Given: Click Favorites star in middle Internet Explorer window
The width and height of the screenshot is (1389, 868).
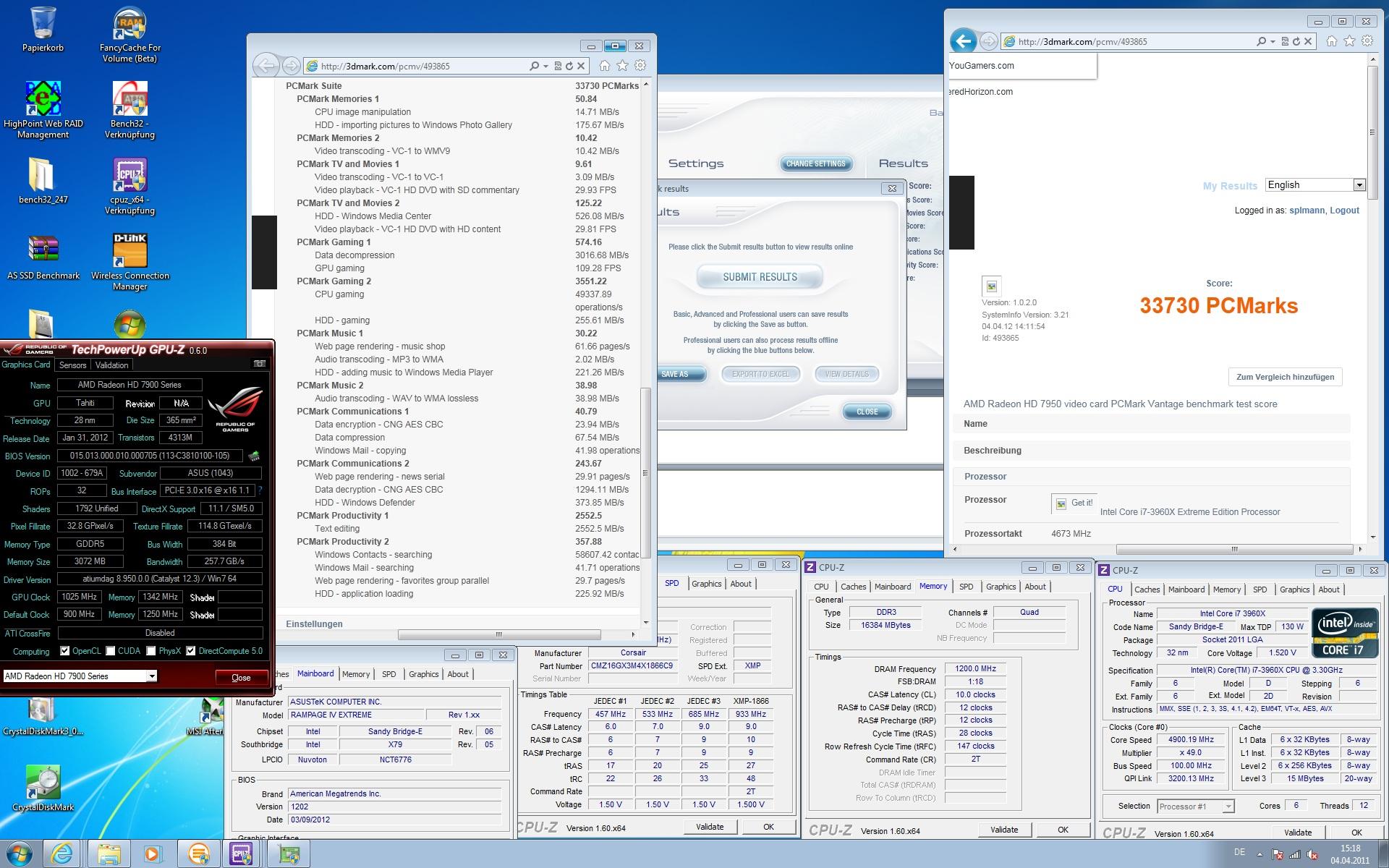Looking at the screenshot, I should (622, 66).
